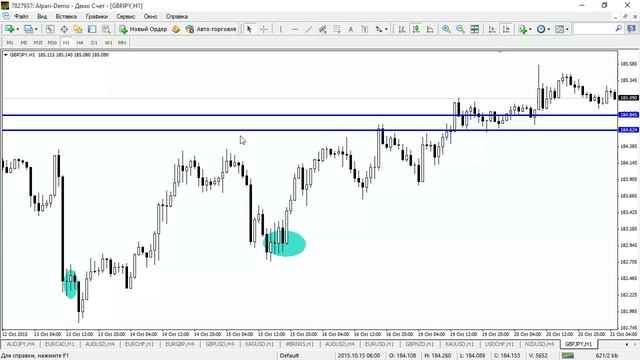640x360 pixels.
Task: Open the Файл menu
Action: click(x=21, y=16)
